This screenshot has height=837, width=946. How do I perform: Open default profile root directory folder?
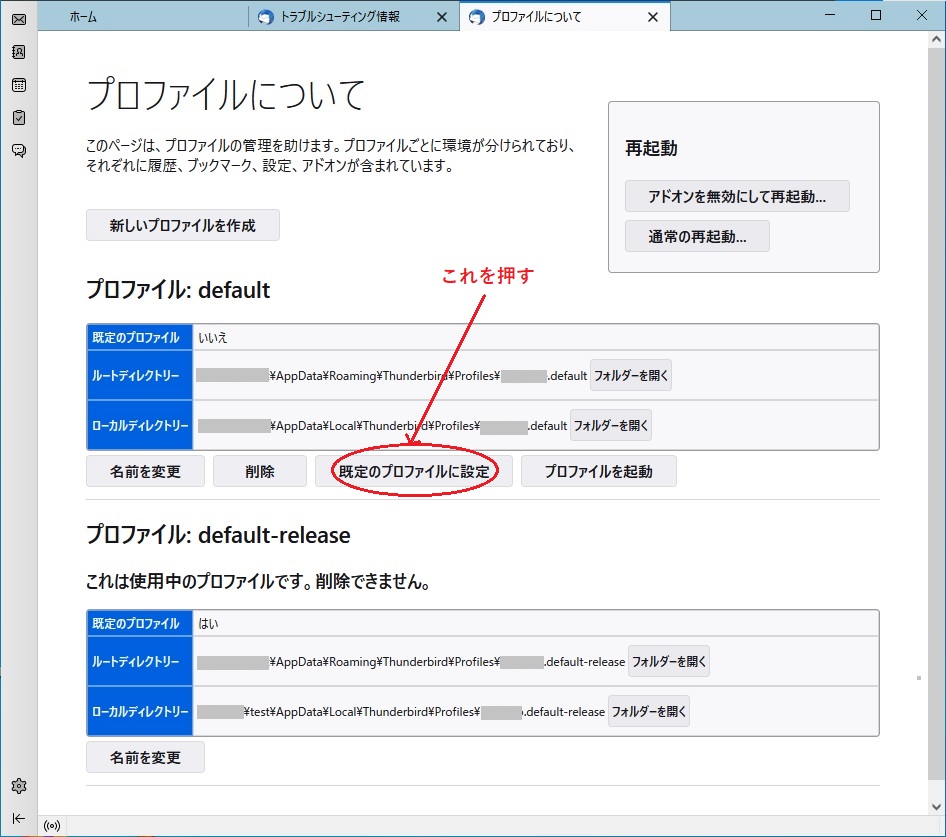coord(631,376)
